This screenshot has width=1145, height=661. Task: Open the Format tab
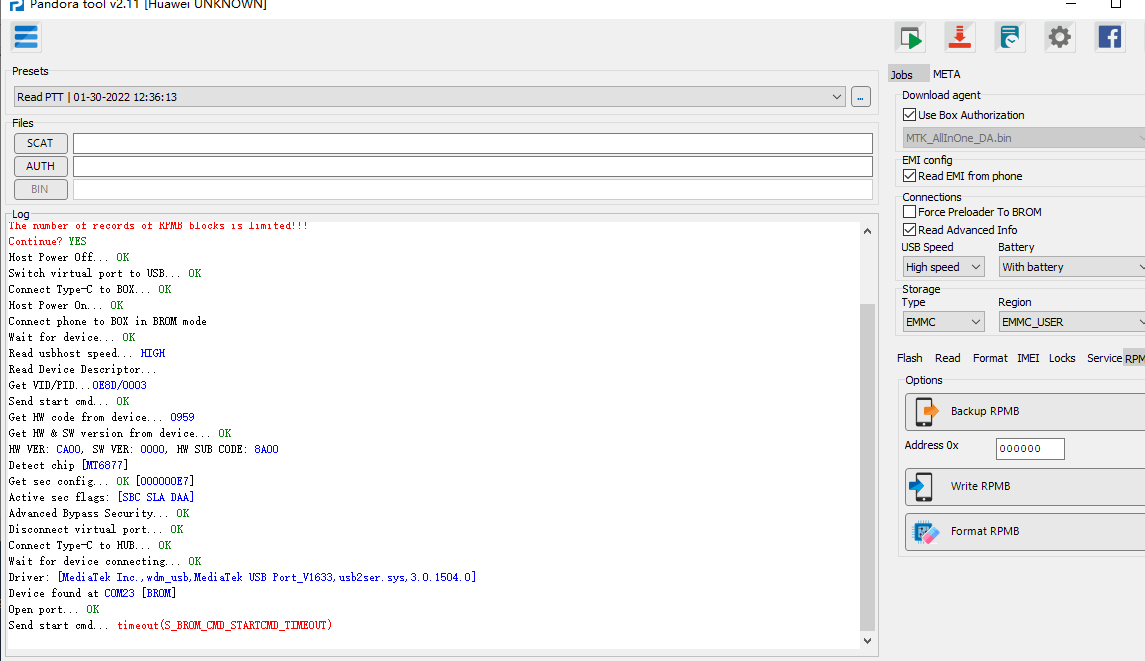[x=989, y=358]
